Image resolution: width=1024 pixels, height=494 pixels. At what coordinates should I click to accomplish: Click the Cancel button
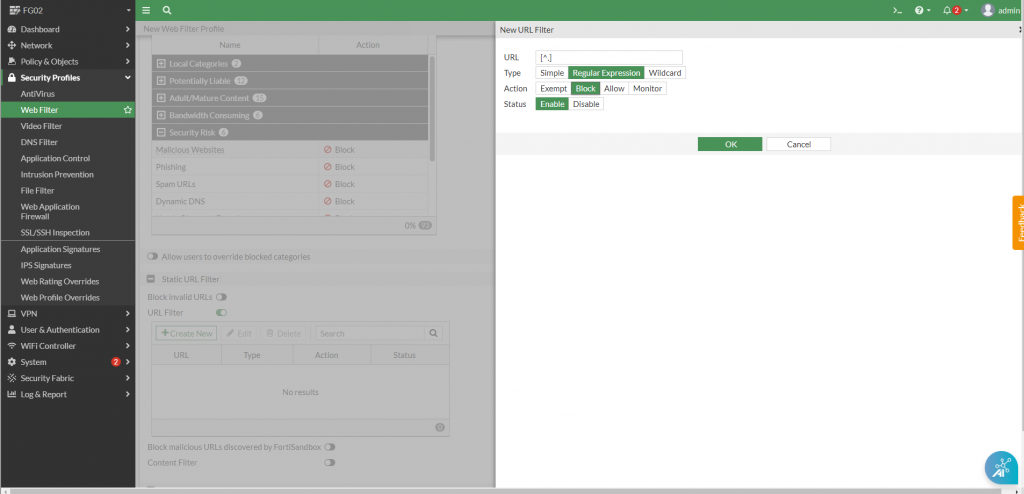(798, 144)
